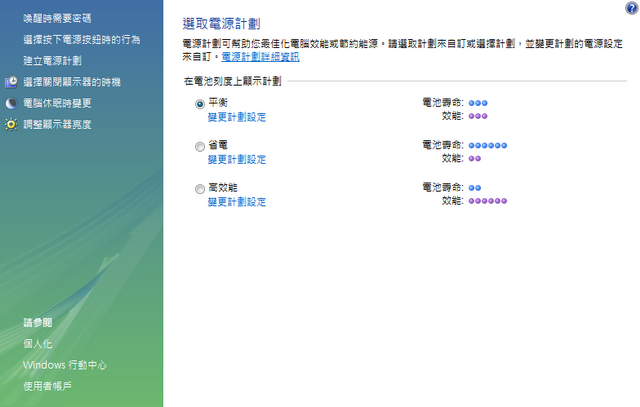Open 變更計劃設定 under 平衡
640x407 pixels.
click(x=237, y=117)
